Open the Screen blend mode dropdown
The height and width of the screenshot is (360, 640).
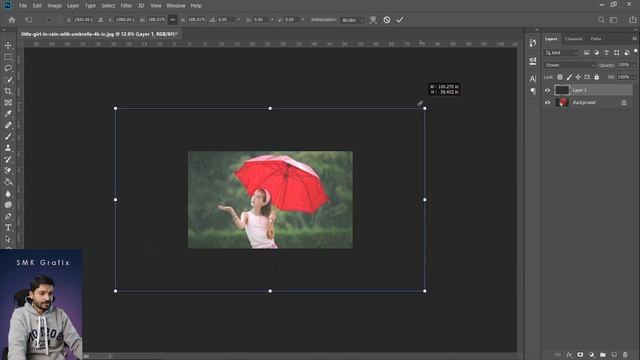(570, 65)
